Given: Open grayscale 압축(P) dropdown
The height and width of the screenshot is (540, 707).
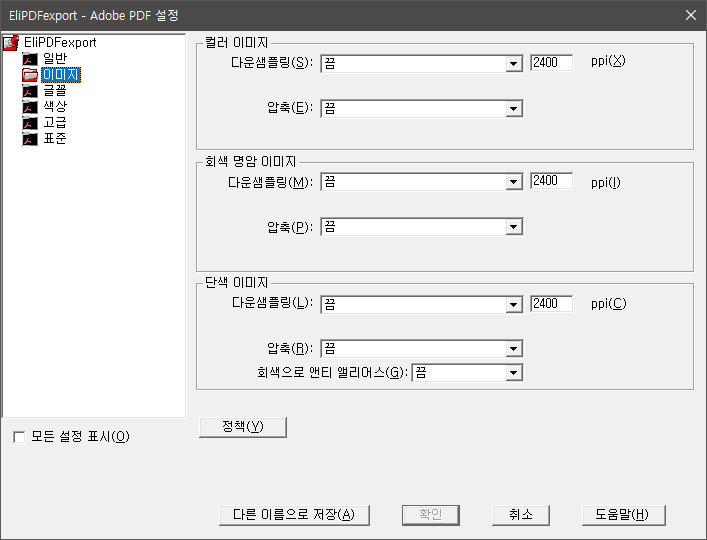Looking at the screenshot, I should [422, 227].
